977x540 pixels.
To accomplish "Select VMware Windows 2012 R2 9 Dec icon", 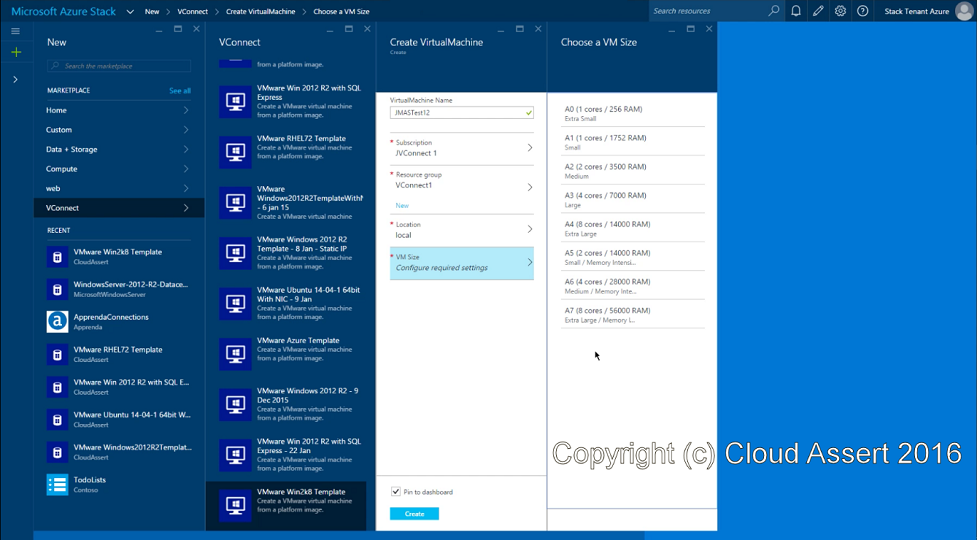I will [236, 404].
